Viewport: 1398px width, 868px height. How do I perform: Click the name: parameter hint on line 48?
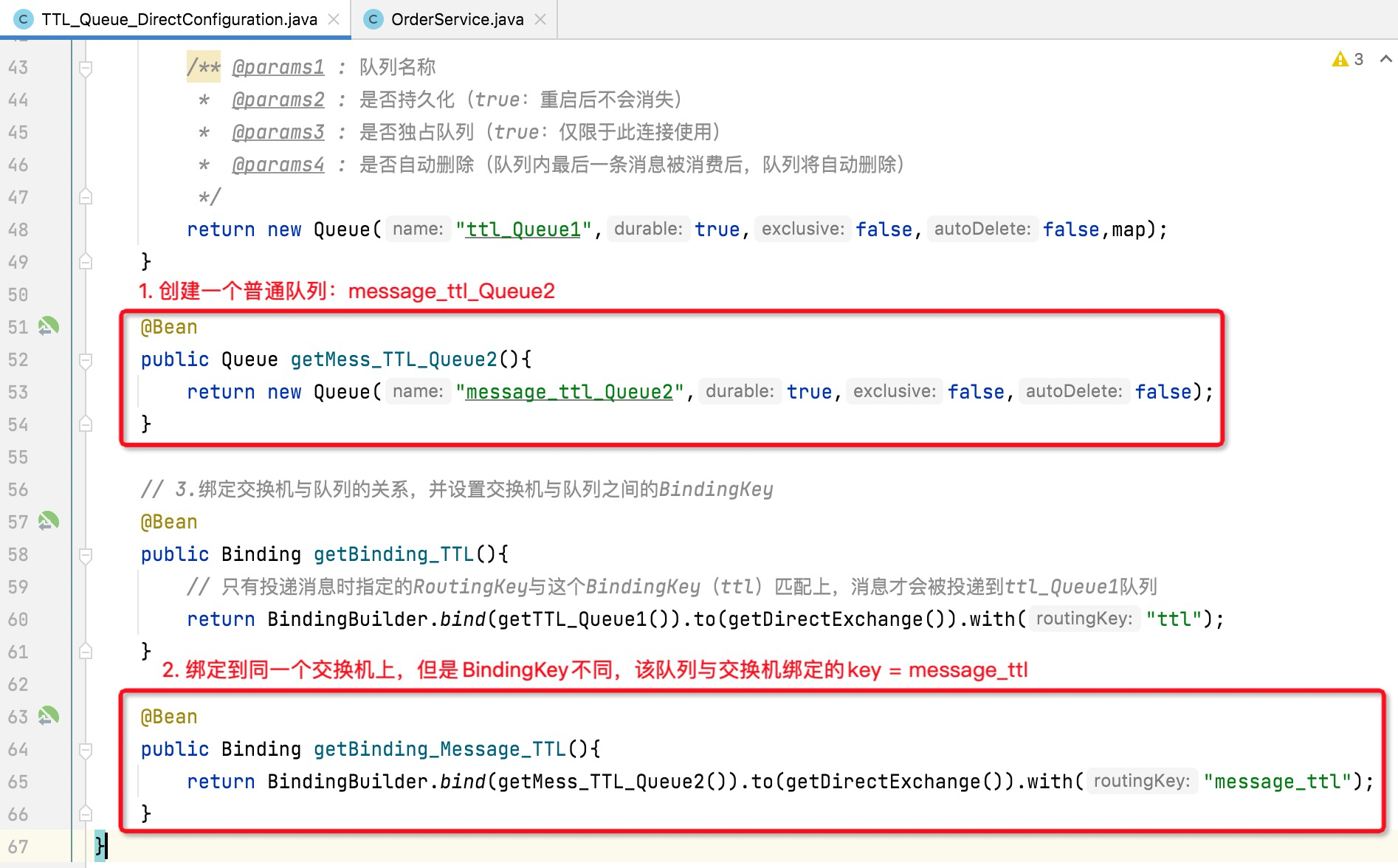[418, 229]
